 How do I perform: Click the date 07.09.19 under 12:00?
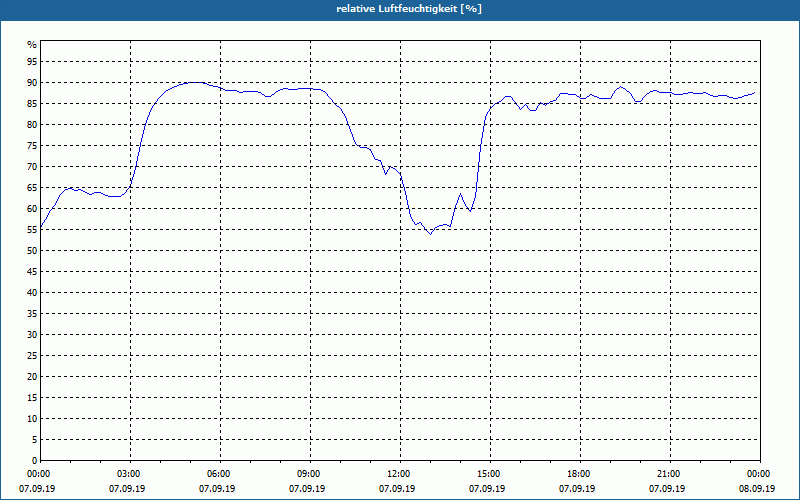(x=397, y=489)
